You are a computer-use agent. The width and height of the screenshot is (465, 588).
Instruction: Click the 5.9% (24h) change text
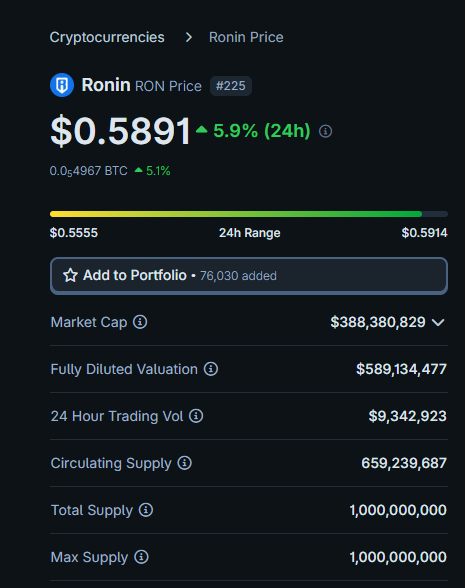point(262,131)
